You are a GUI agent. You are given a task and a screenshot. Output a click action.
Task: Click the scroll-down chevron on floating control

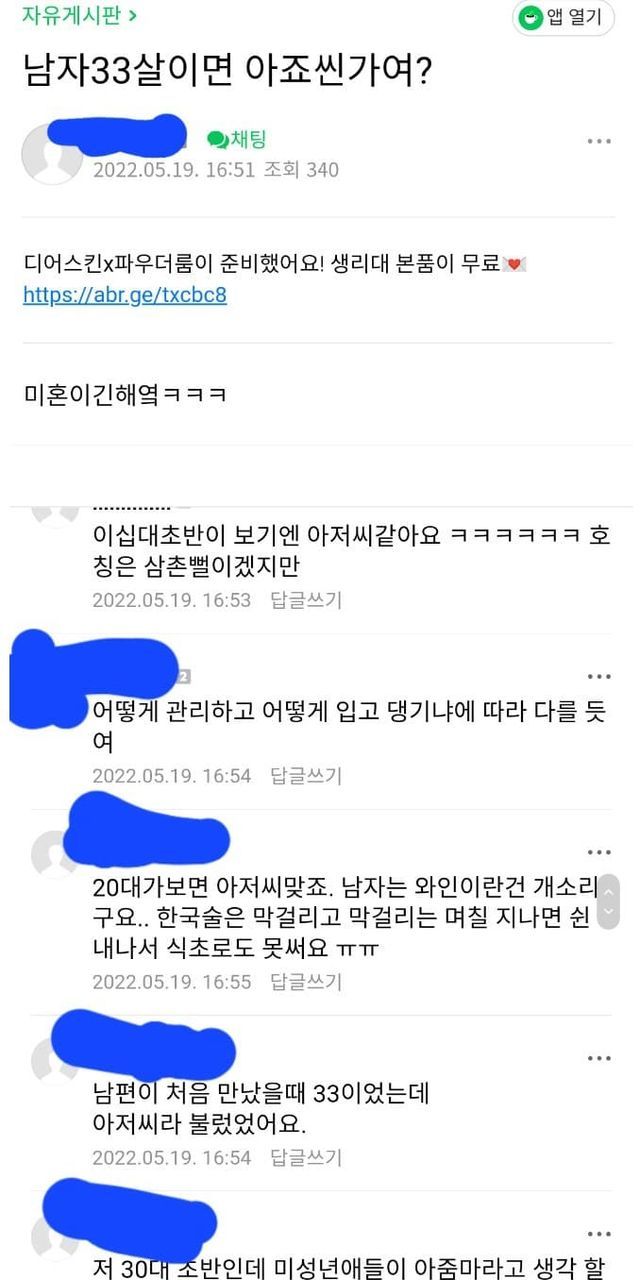[609, 912]
